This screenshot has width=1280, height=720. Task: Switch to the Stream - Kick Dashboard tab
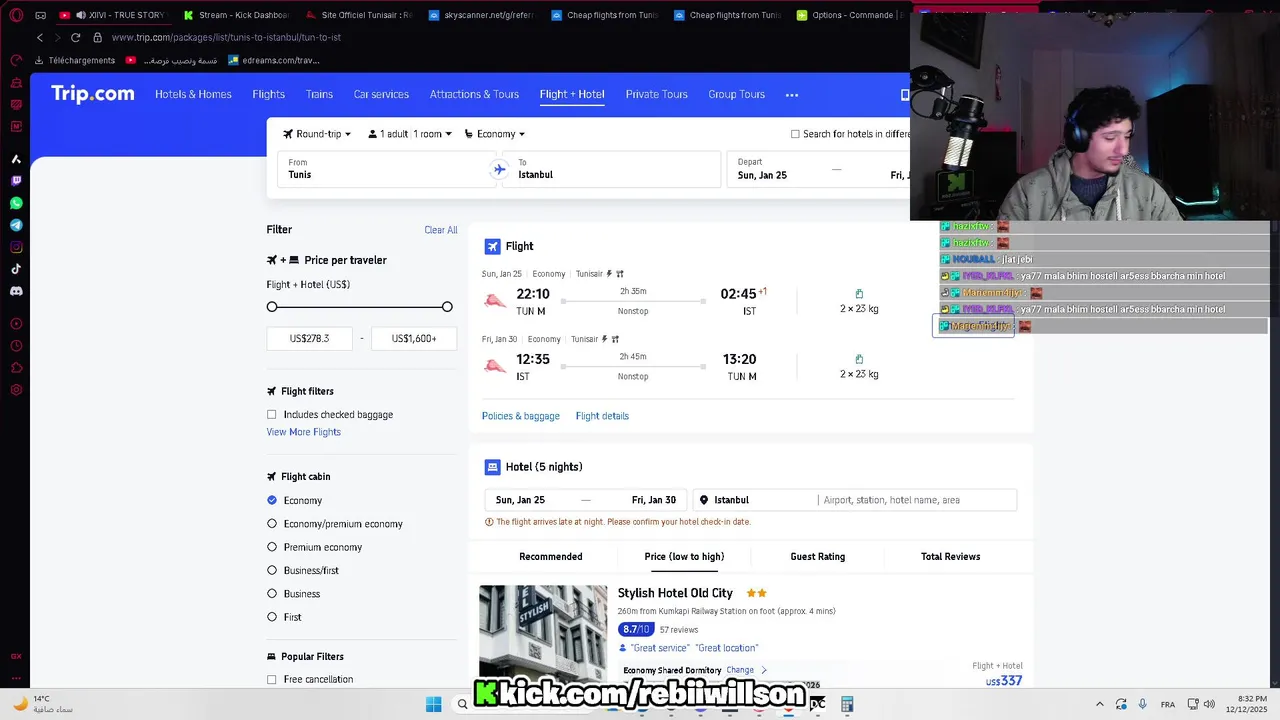(236, 15)
